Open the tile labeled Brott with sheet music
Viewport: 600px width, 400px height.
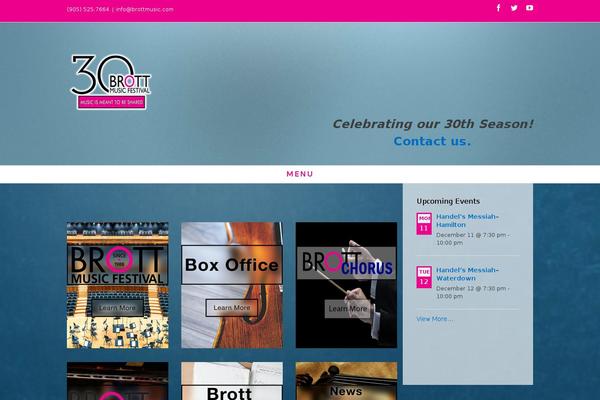[232, 381]
